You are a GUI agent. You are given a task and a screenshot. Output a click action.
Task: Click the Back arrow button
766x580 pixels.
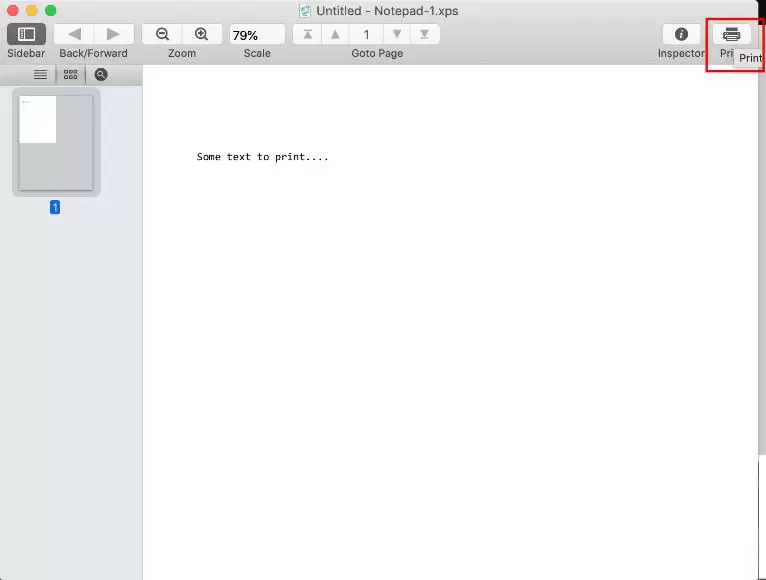point(74,34)
